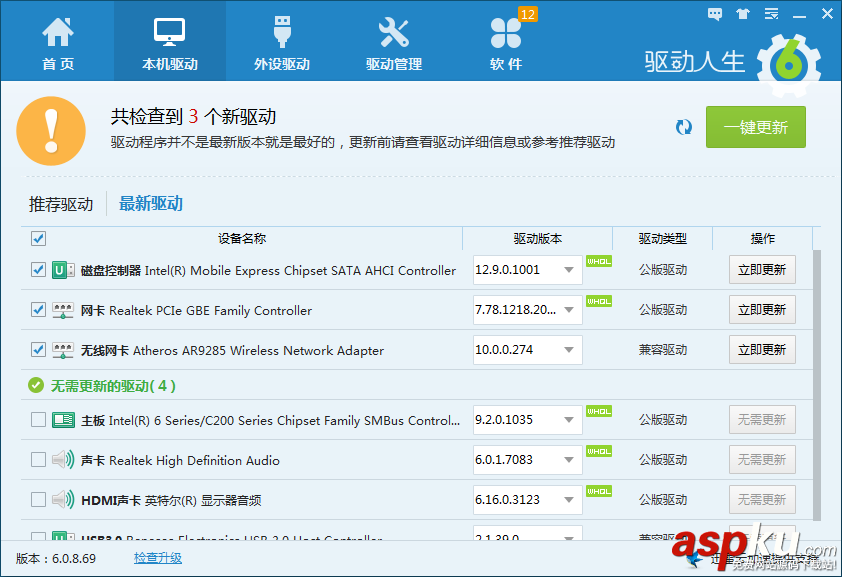Expand version dropdown 6.16.0.3123
This screenshot has width=842, height=577.
point(569,500)
